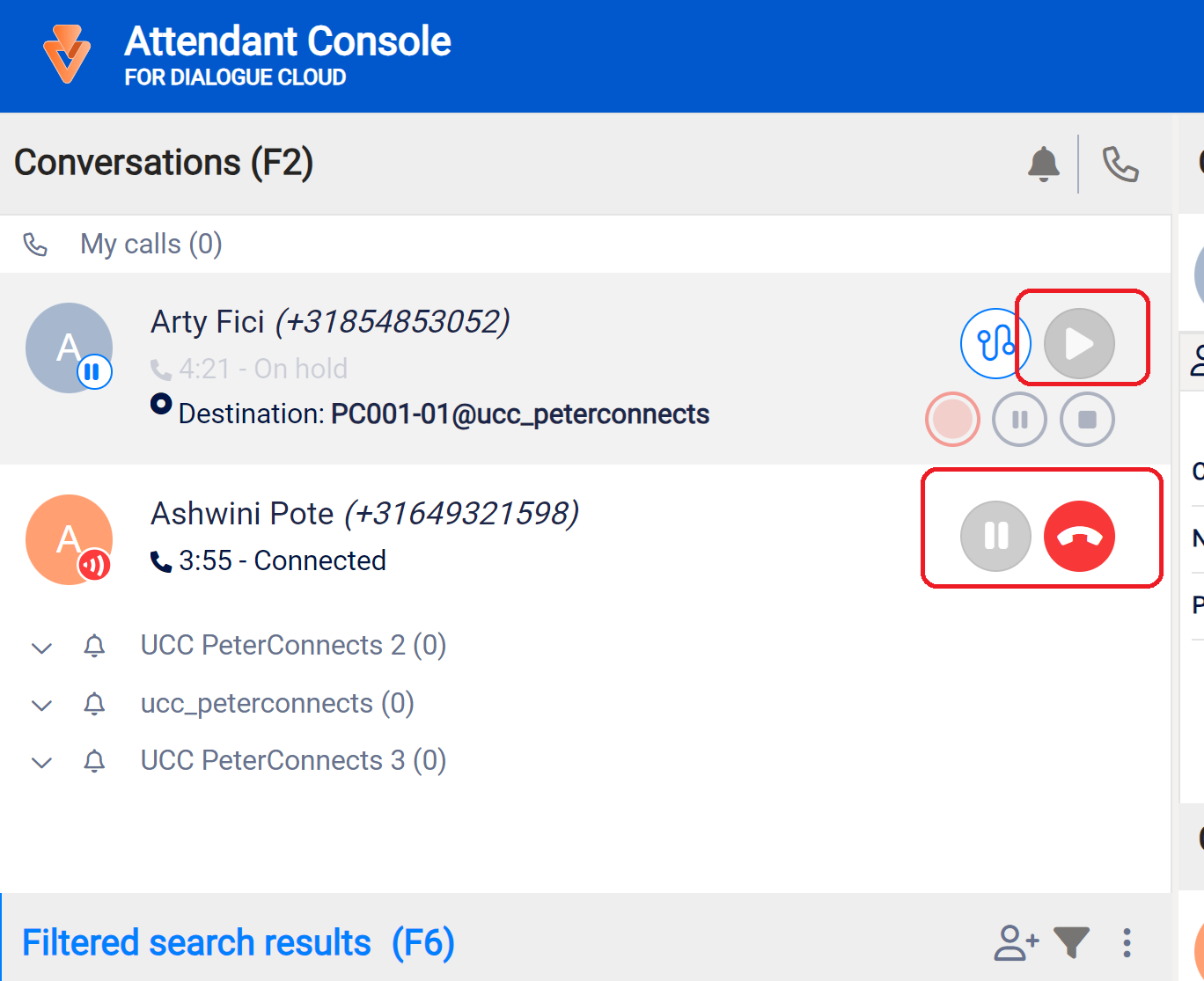This screenshot has width=1204, height=981.
Task: Click the add contact icon
Action: pyautogui.click(x=1016, y=942)
